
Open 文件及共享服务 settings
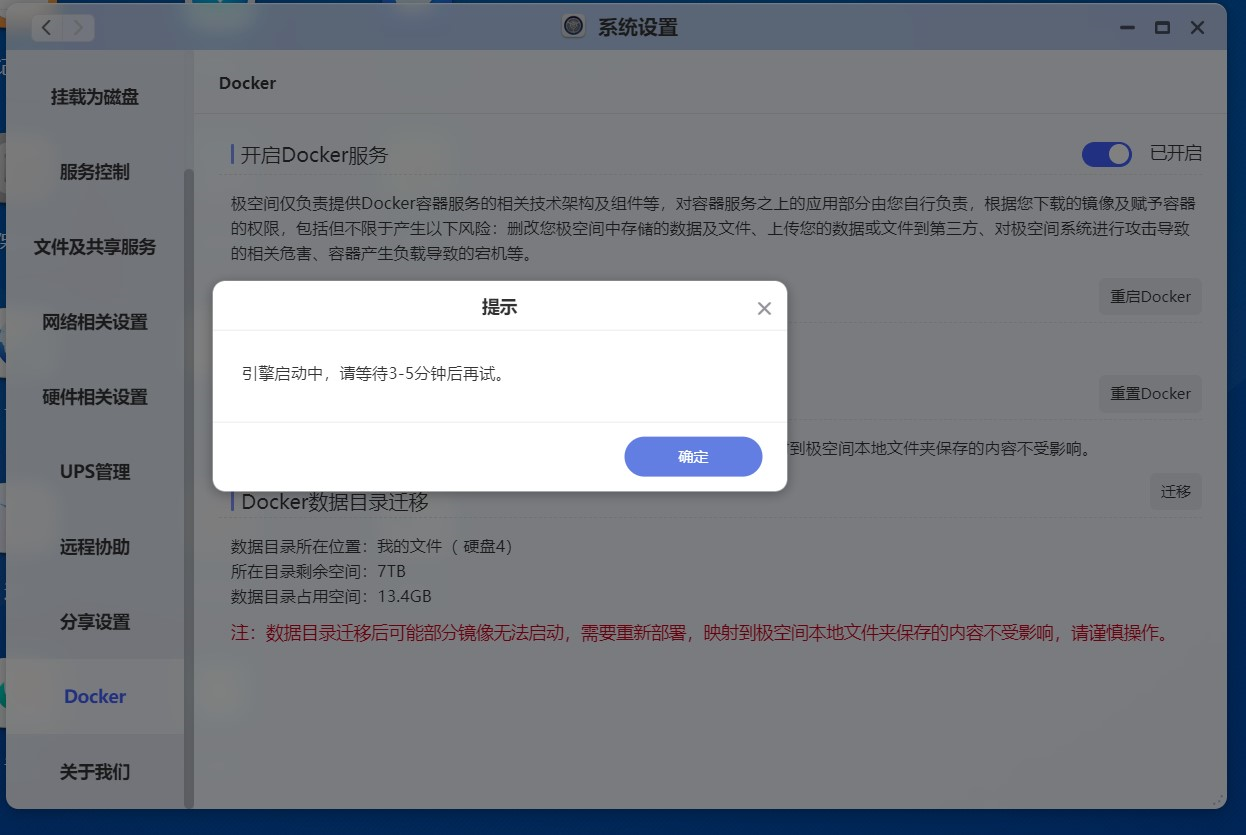pyautogui.click(x=95, y=247)
